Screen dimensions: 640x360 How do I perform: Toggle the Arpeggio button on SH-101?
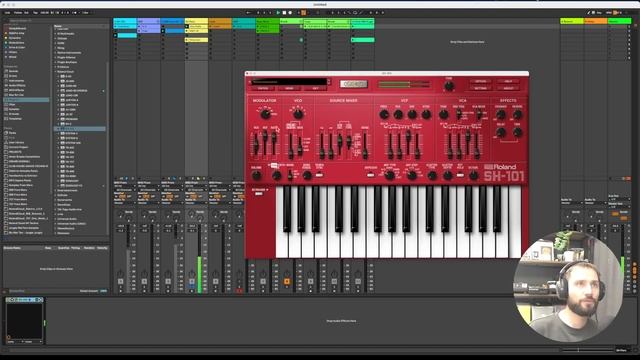coord(370,175)
